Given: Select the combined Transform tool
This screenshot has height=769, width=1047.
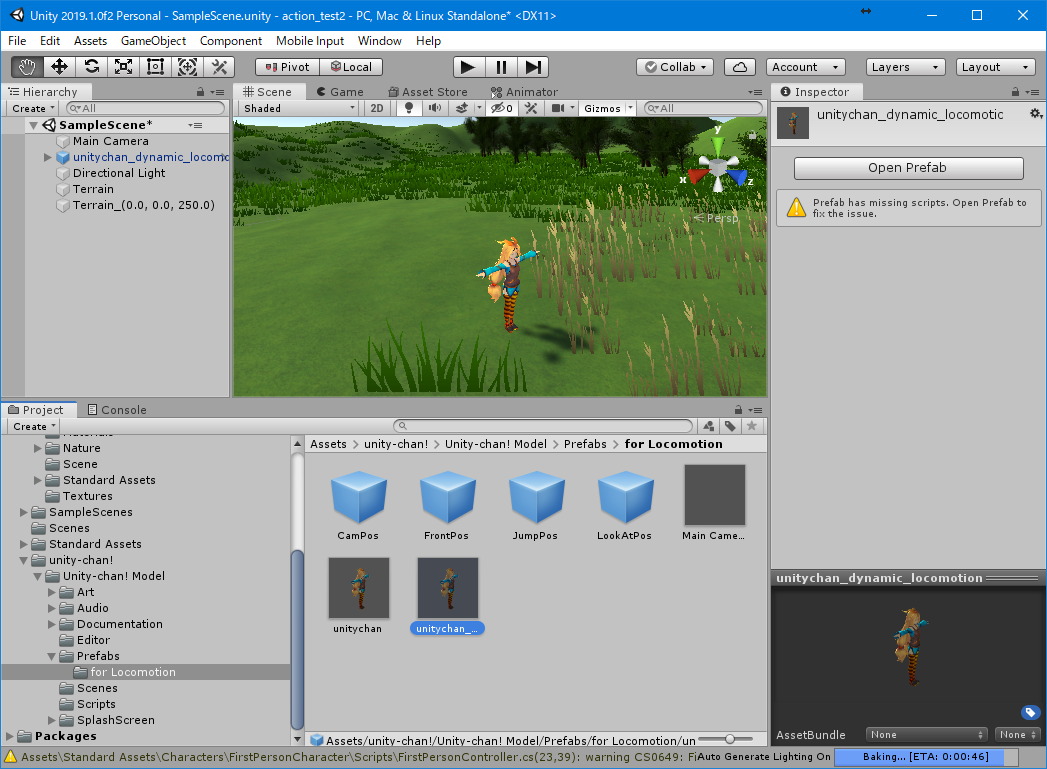Looking at the screenshot, I should [x=188, y=67].
